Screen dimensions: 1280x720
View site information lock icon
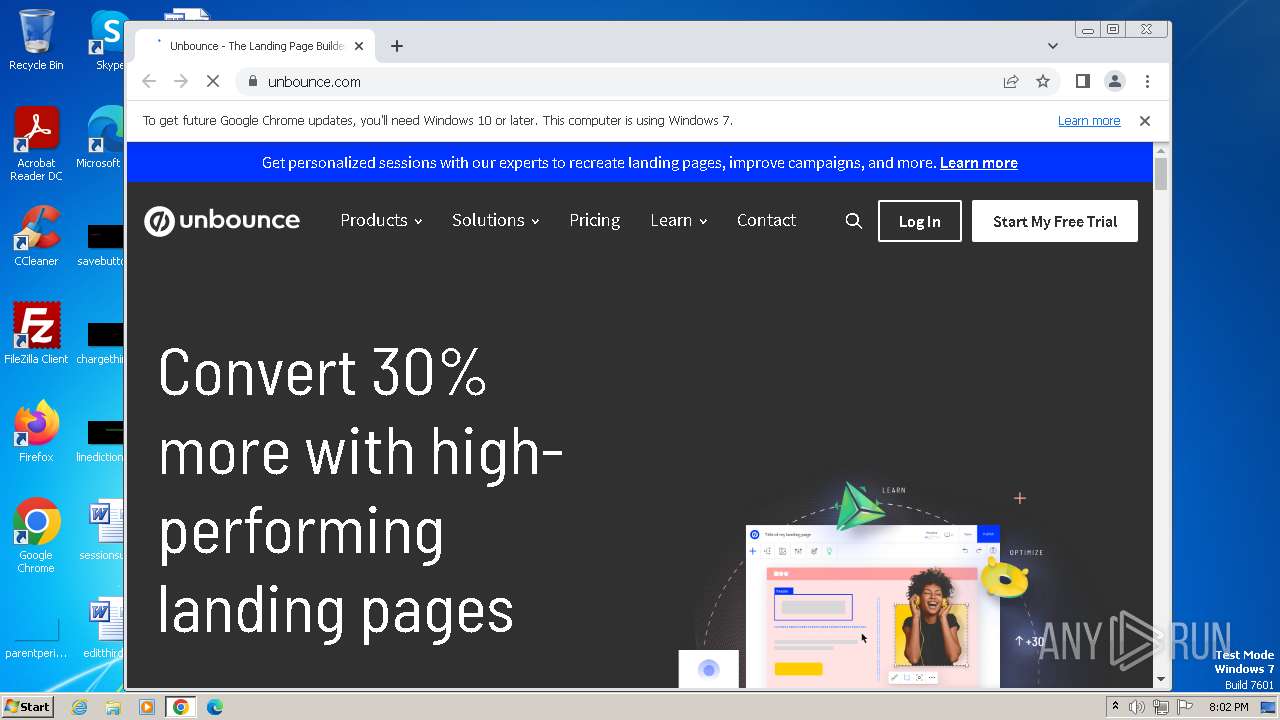click(x=252, y=82)
